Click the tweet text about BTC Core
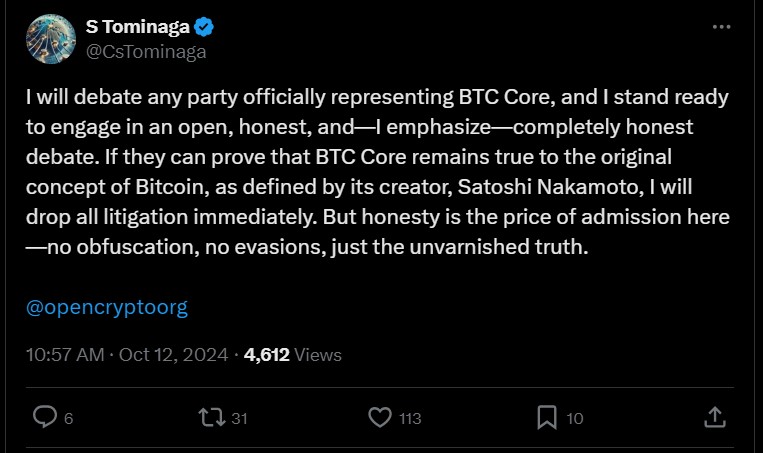The height and width of the screenshot is (453, 763). point(378,172)
